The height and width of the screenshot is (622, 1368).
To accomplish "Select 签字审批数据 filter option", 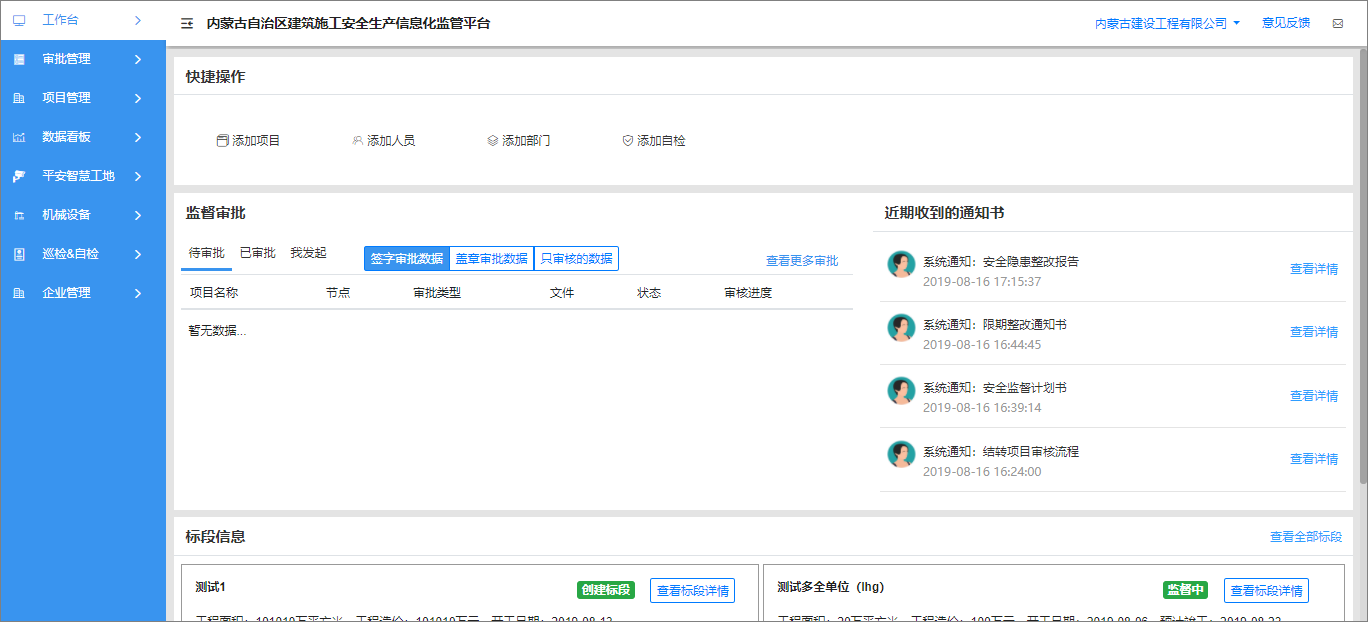I will click(x=407, y=258).
